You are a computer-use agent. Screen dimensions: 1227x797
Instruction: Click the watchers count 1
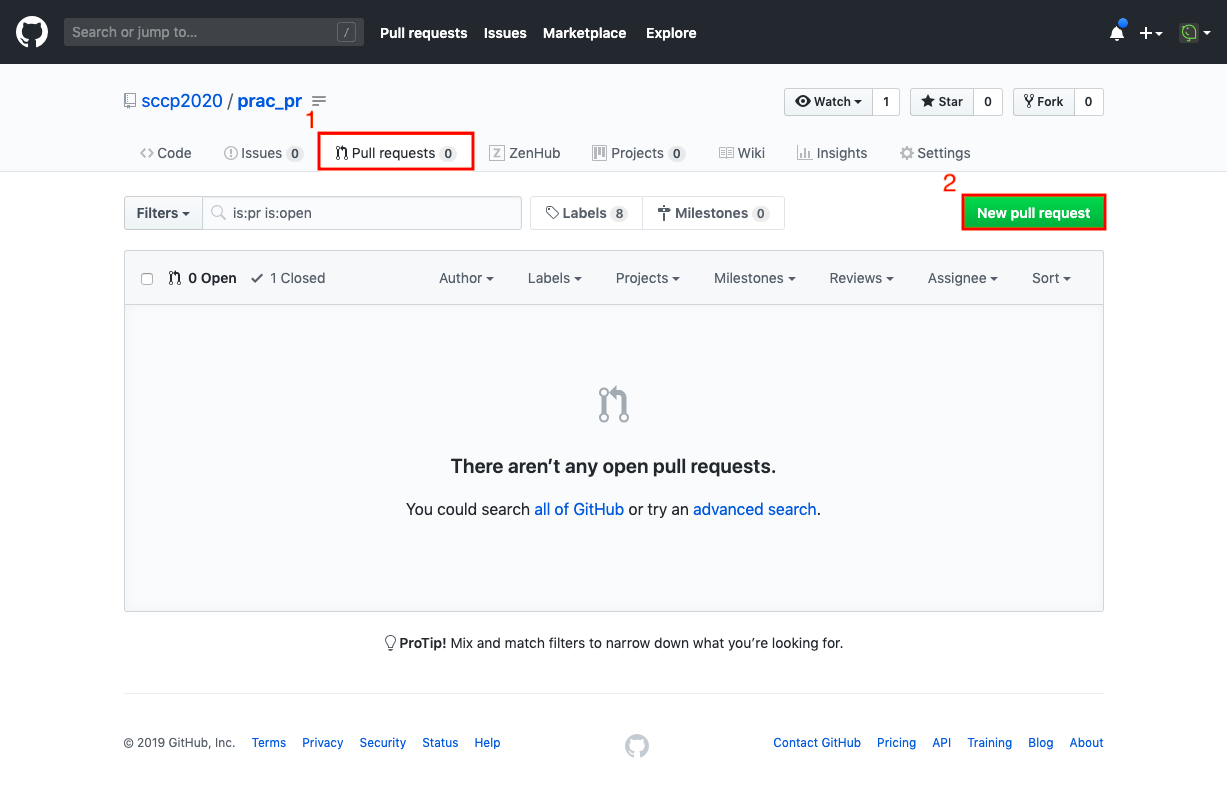pyautogui.click(x=886, y=101)
